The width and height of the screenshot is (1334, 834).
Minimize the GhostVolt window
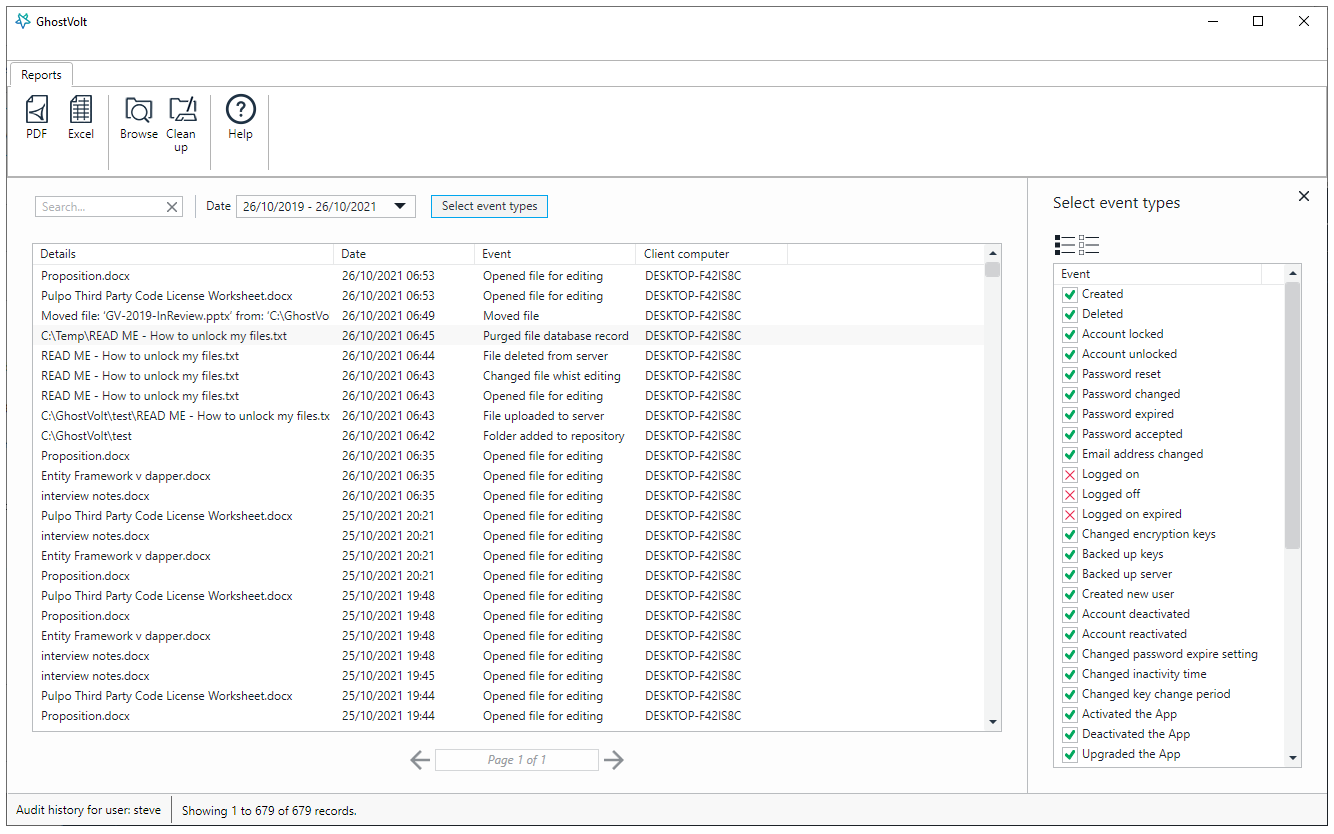(x=1213, y=21)
